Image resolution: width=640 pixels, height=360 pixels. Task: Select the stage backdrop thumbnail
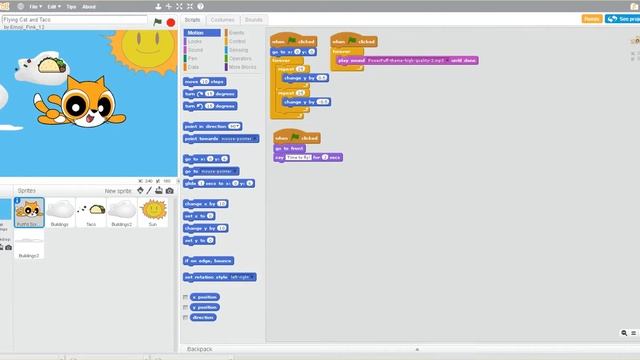(x=5, y=209)
